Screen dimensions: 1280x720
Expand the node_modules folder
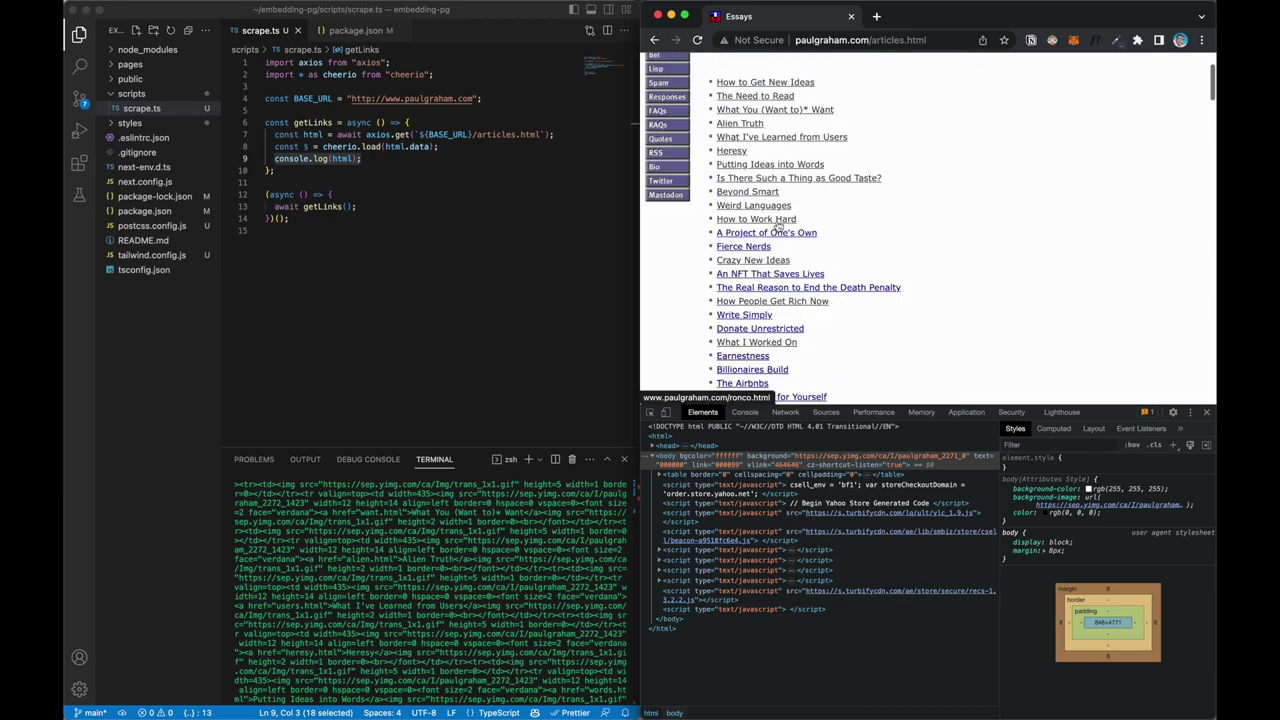147,49
